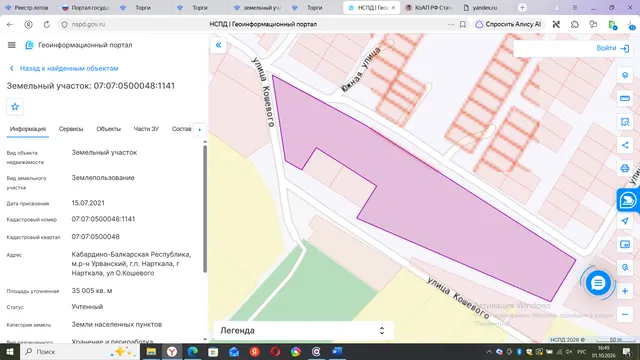
Task: Zoom in the map with plus
Action: coord(625,291)
